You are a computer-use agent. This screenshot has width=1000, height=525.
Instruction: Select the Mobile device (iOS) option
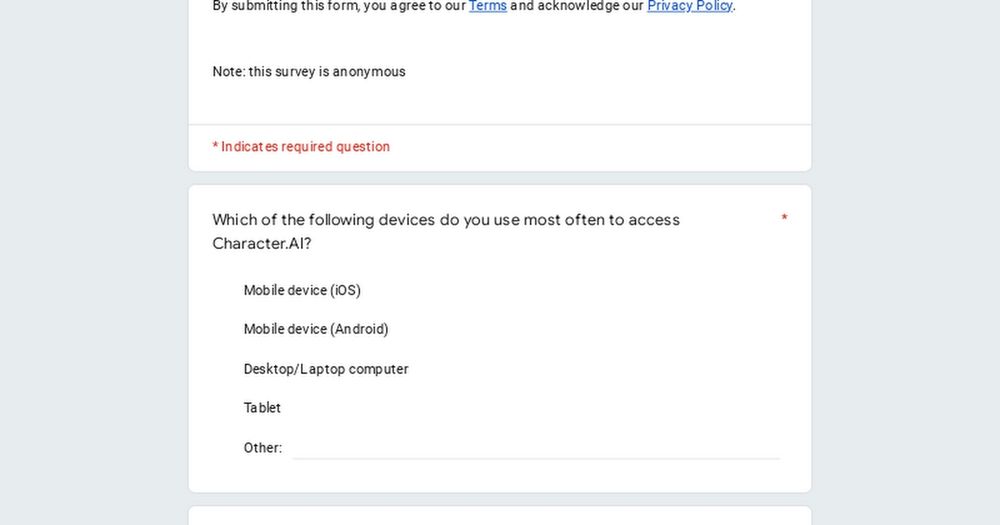pos(302,290)
